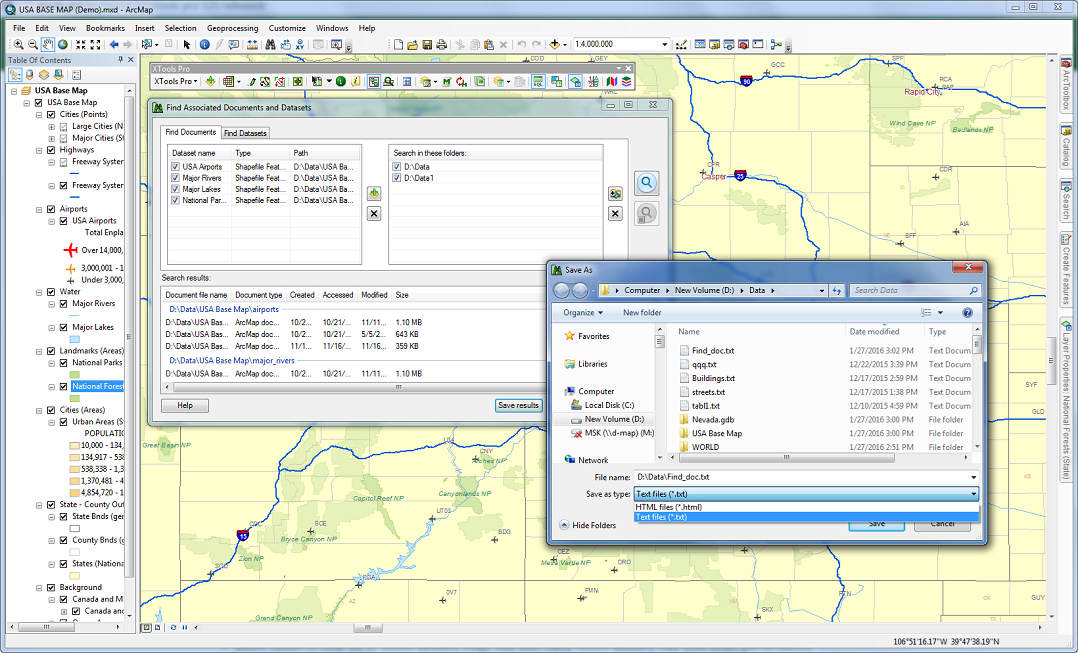The width and height of the screenshot is (1078, 653).
Task: Uncheck the Major Rivers dataset in Find dialog
Action: pyautogui.click(x=175, y=178)
